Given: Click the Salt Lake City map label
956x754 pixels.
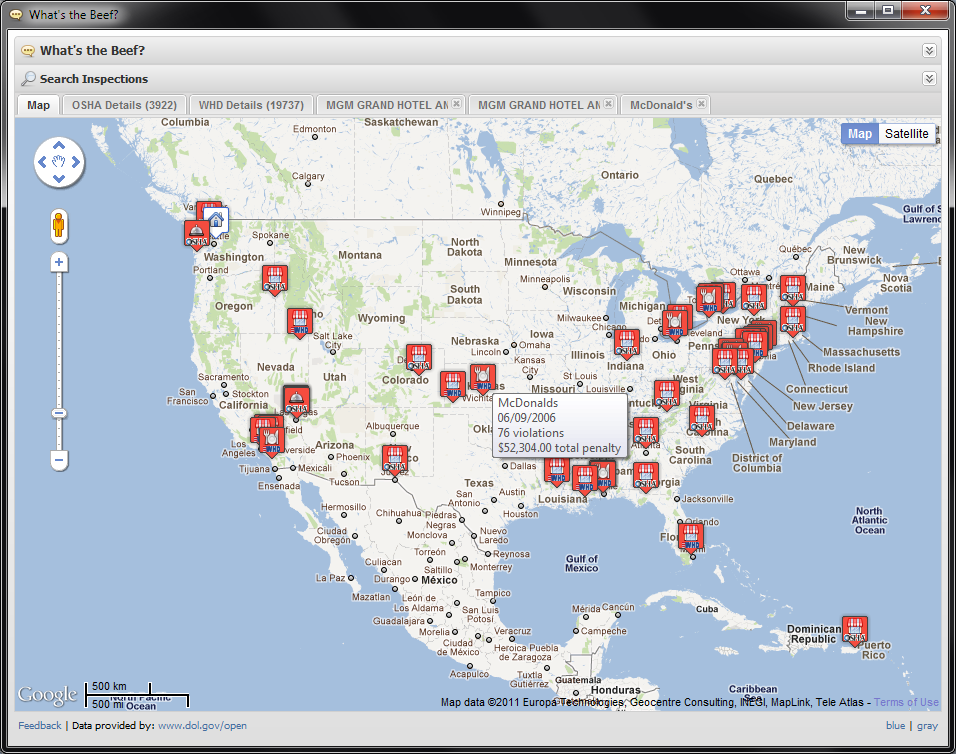Looking at the screenshot, I should pos(333,340).
